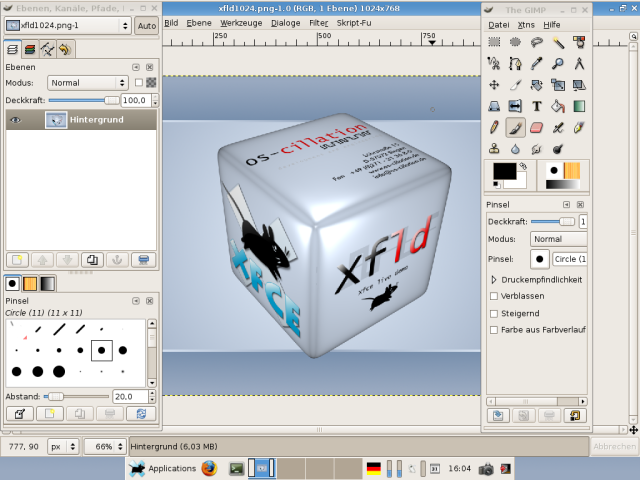
Task: Select the Perspective tool
Action: (x=494, y=106)
